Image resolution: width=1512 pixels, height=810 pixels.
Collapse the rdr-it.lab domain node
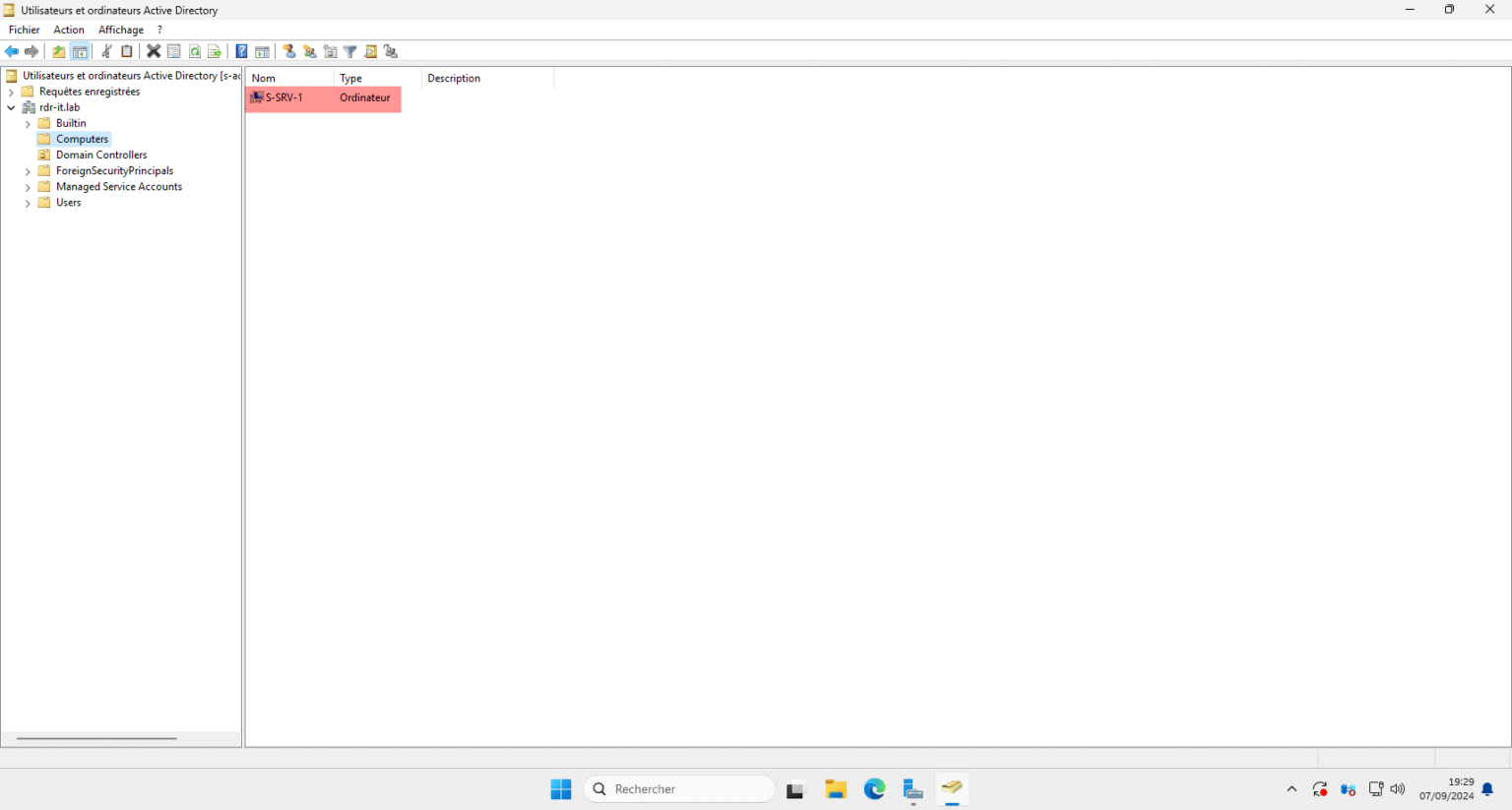point(11,108)
